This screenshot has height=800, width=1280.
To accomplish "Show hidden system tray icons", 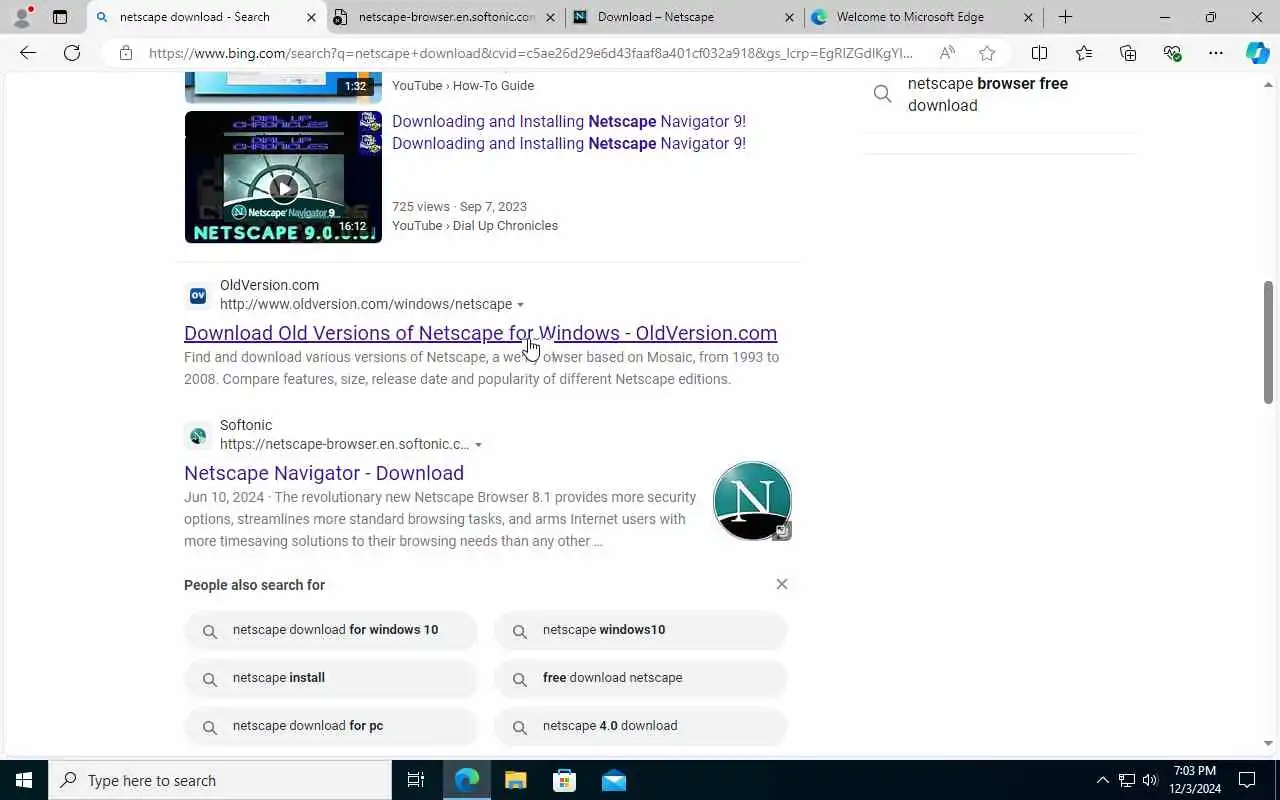I will (x=1103, y=780).
